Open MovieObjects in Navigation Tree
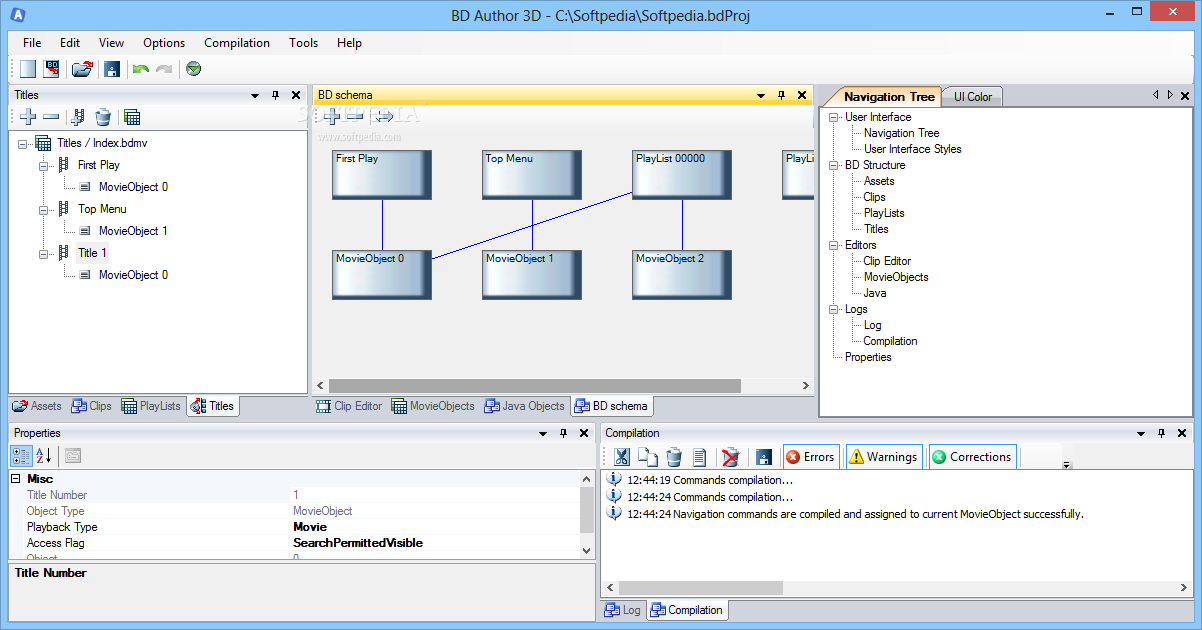Image resolution: width=1202 pixels, height=630 pixels. 896,277
